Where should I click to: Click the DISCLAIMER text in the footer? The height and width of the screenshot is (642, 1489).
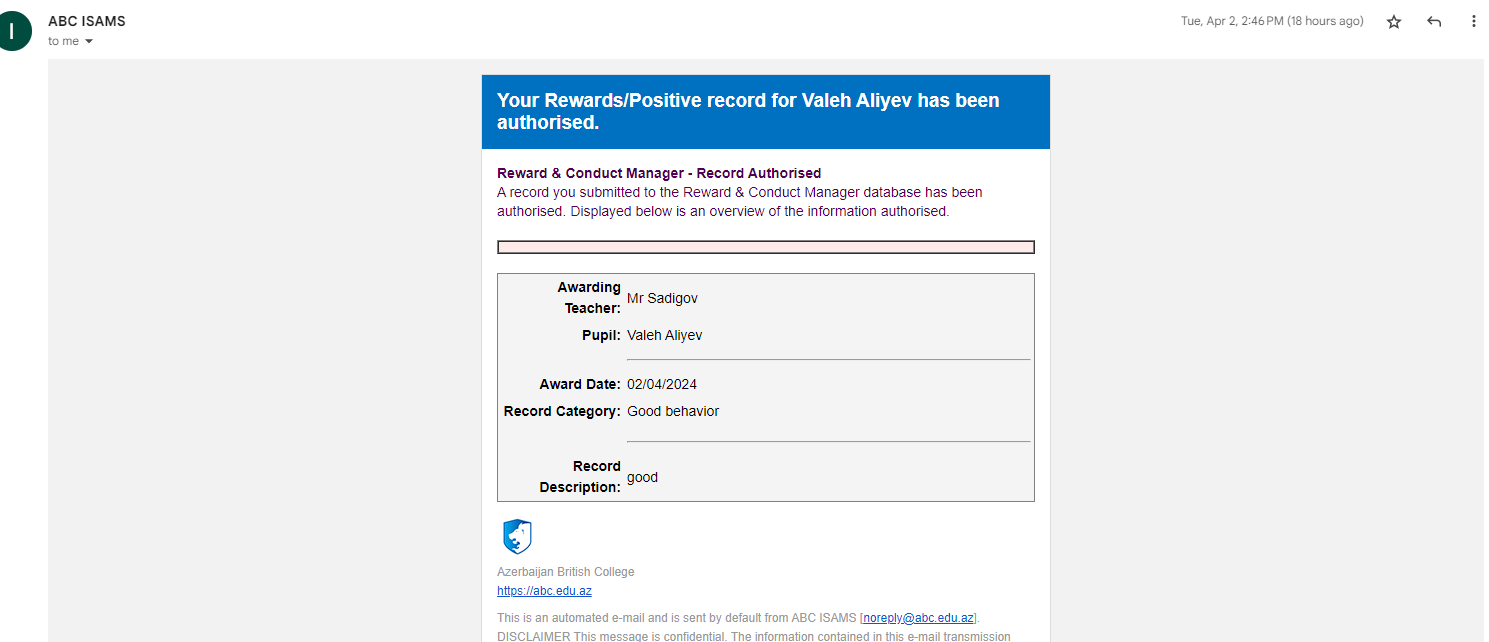click(535, 636)
